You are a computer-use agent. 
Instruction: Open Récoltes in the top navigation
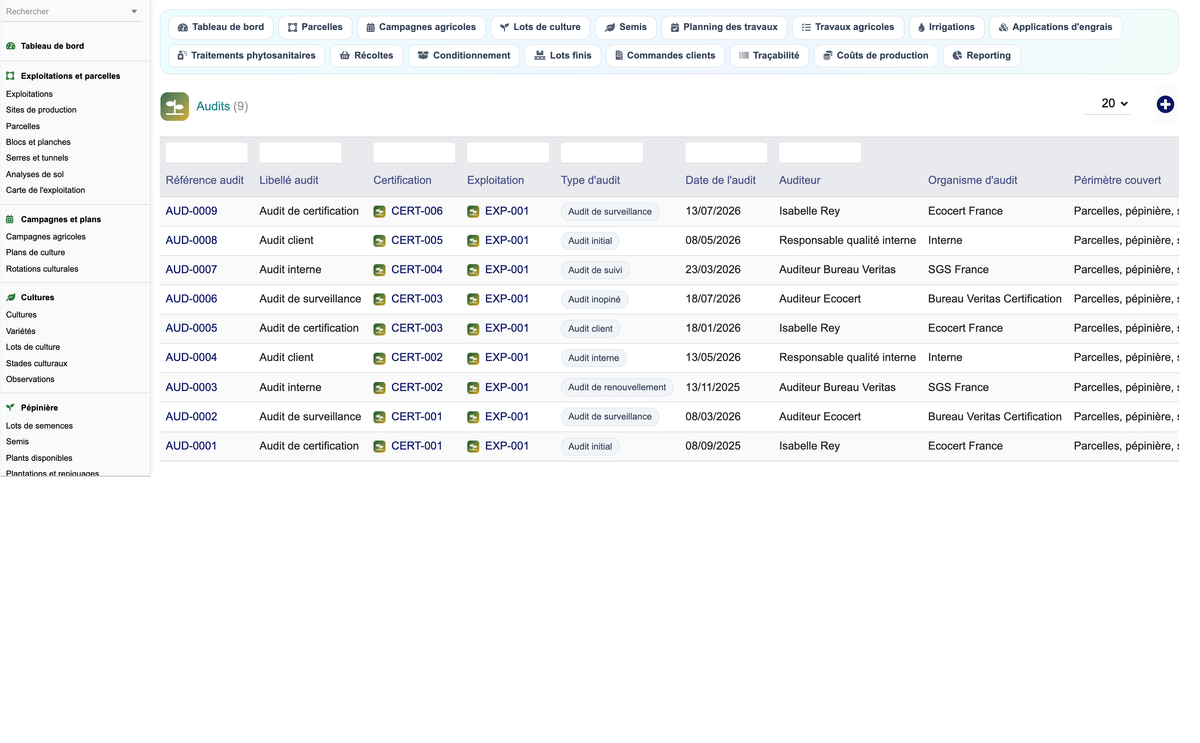pos(366,55)
